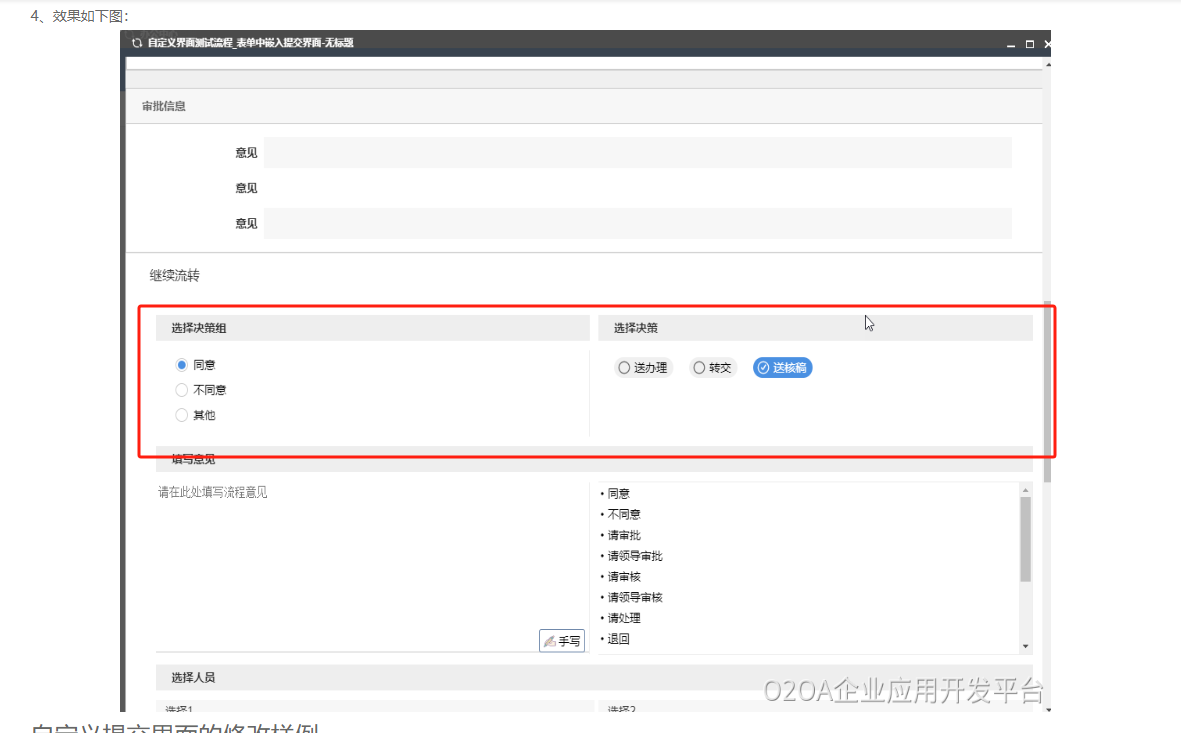This screenshot has width=1181, height=733.
Task: Click the 继续流转 label
Action: 175,275
